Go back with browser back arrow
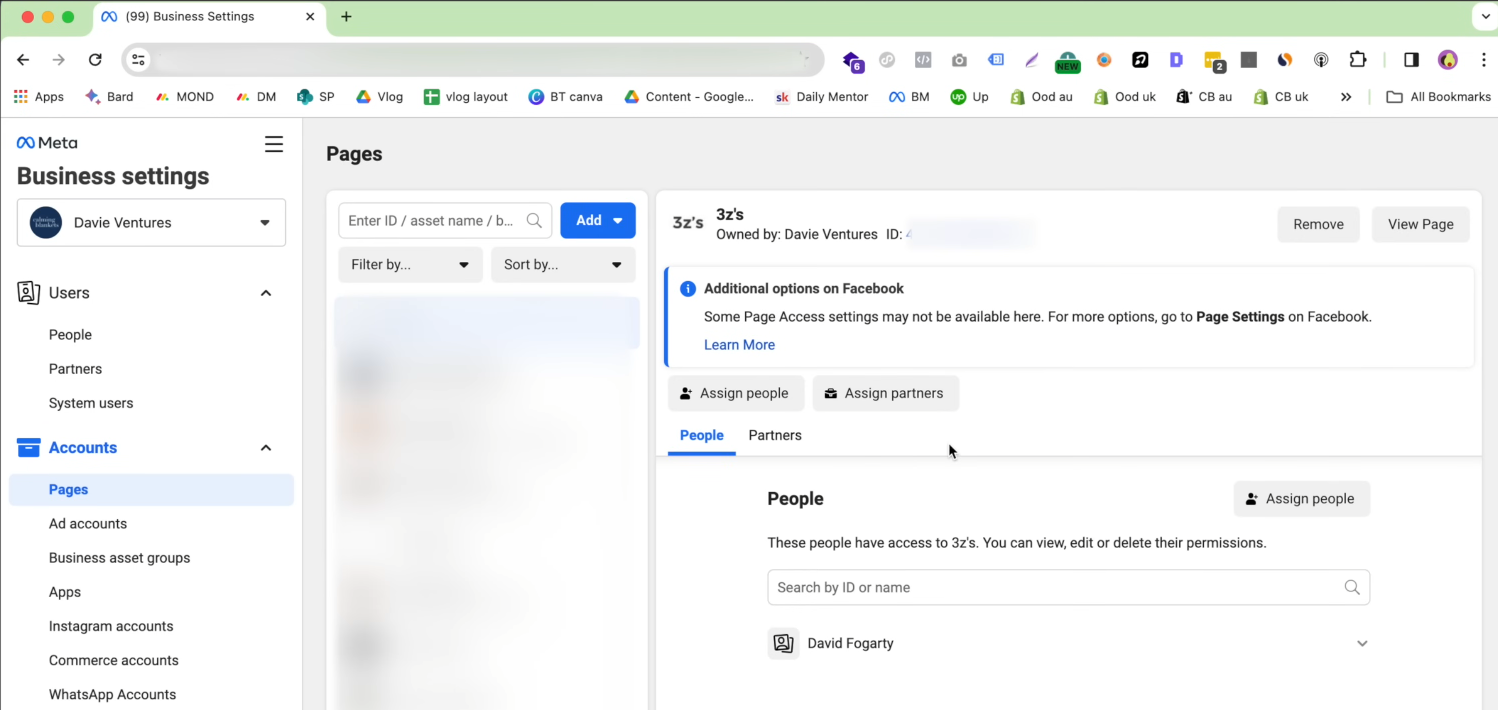The height and width of the screenshot is (710, 1498). point(23,60)
